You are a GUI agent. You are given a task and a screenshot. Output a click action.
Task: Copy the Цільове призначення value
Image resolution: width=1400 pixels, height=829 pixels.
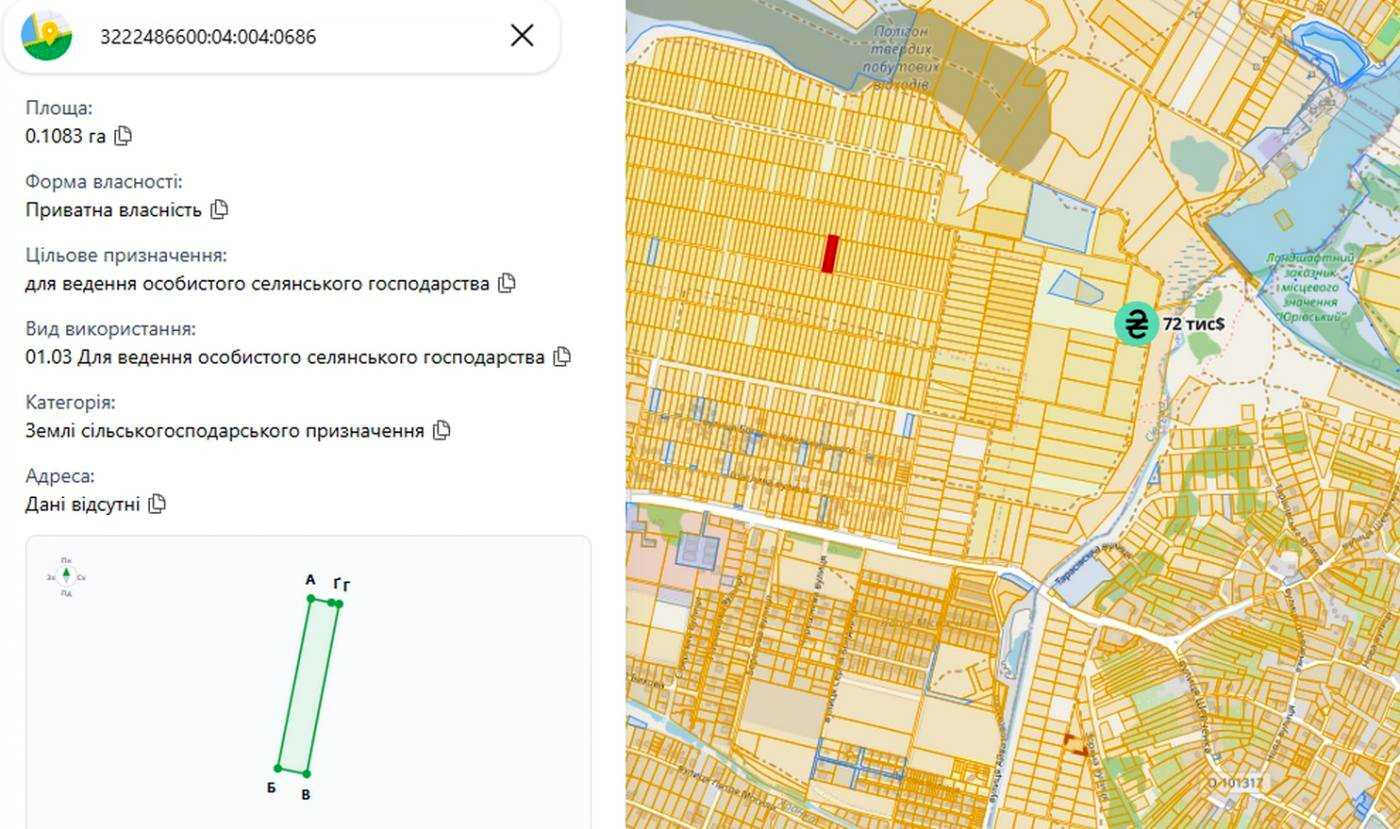507,283
